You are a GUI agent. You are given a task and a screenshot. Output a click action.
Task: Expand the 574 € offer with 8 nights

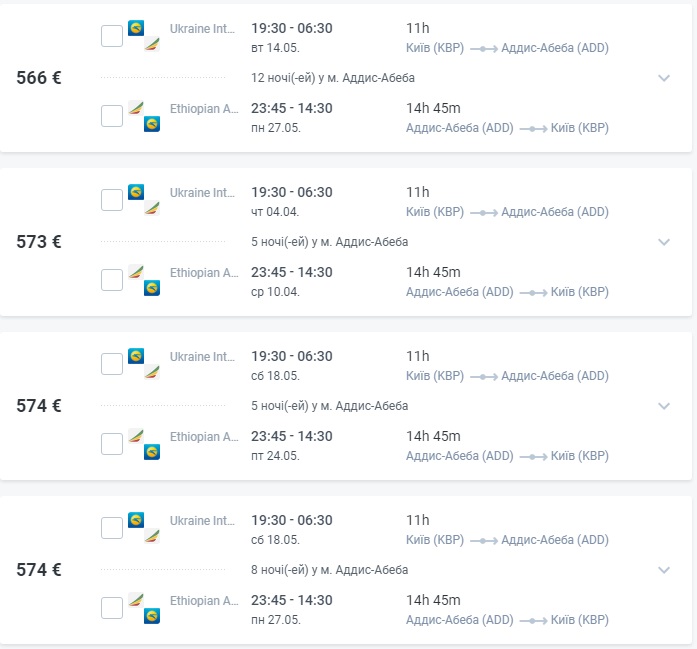tap(664, 570)
